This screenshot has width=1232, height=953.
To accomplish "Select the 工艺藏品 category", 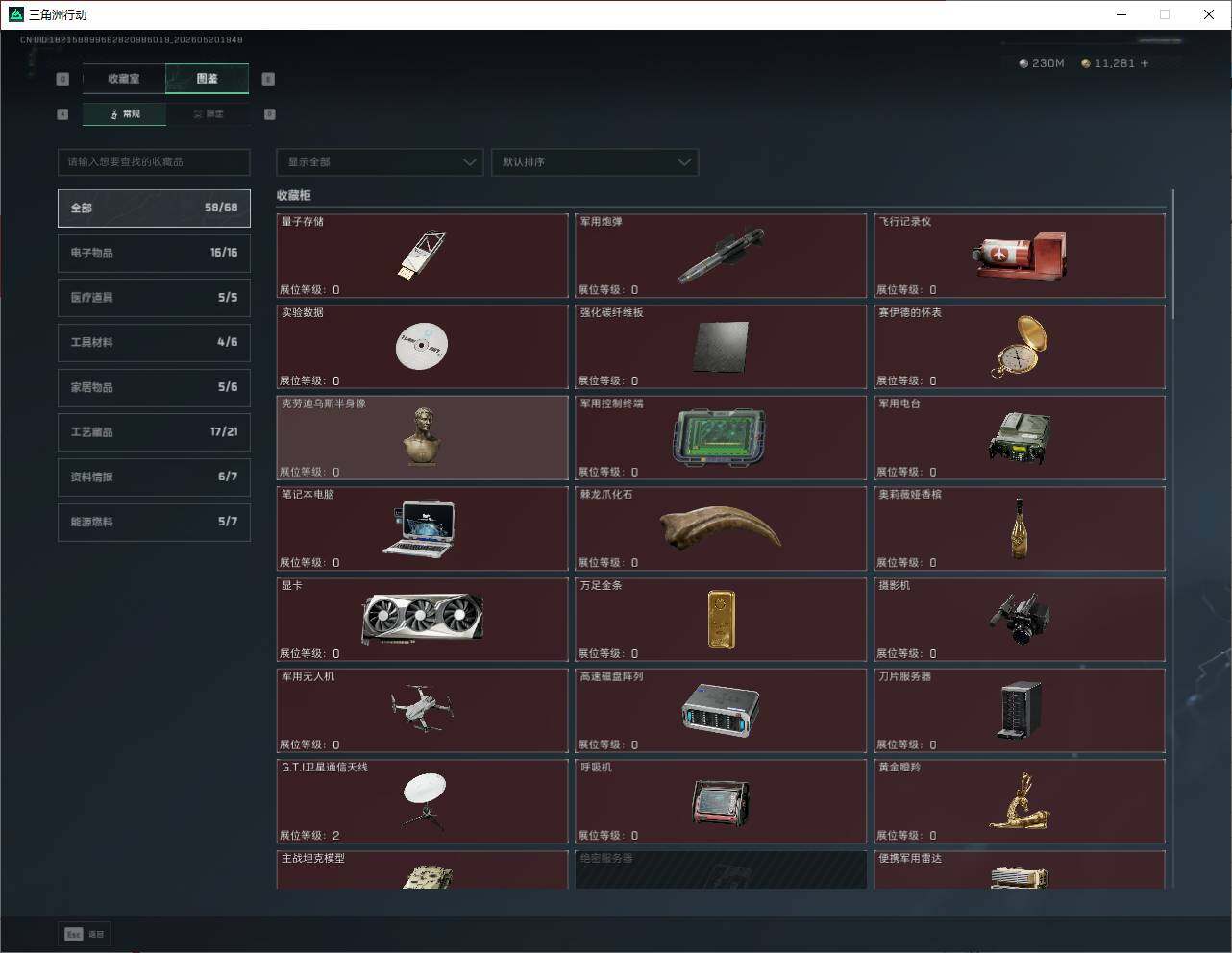I will (x=154, y=432).
